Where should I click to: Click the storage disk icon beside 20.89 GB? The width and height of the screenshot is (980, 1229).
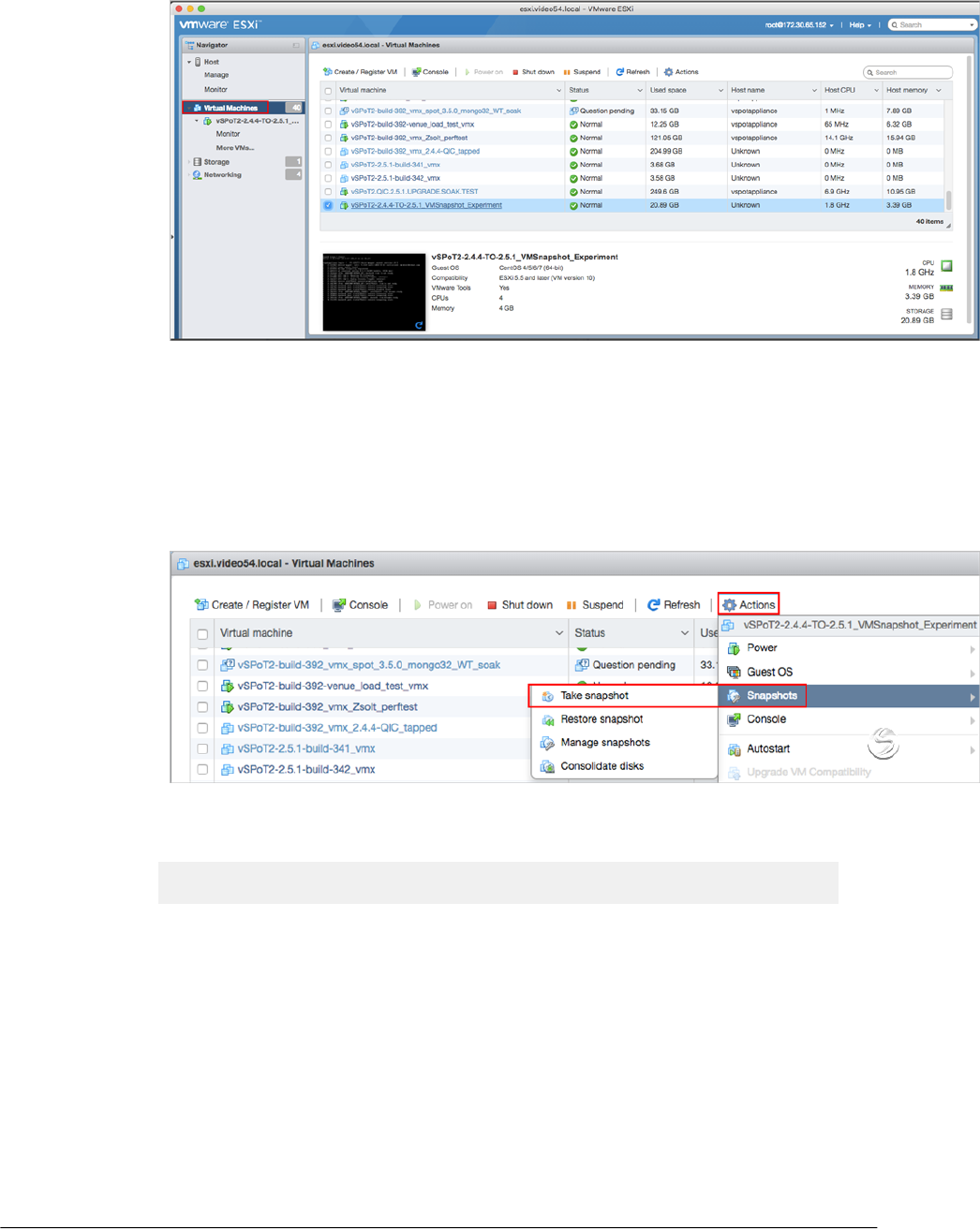coord(946,314)
